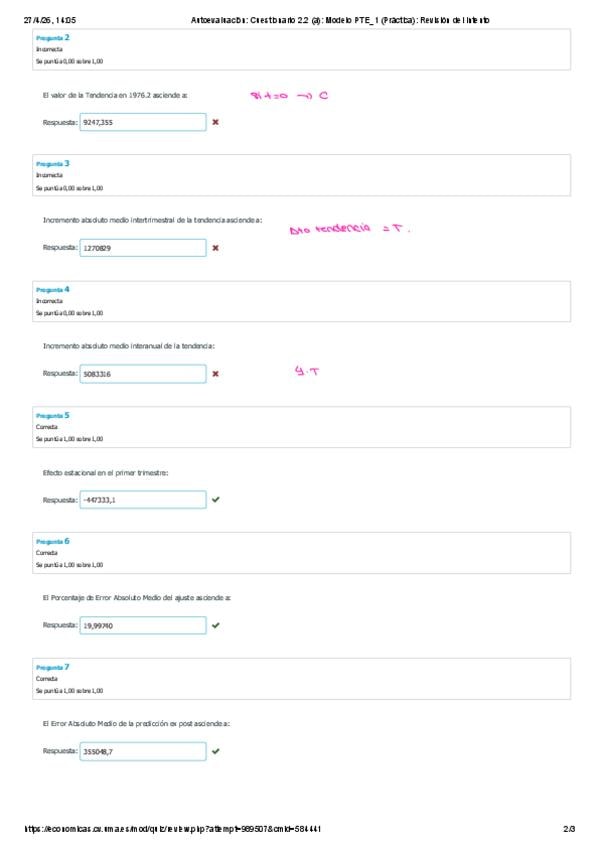Open the Pregunta 6 heading

(52, 541)
